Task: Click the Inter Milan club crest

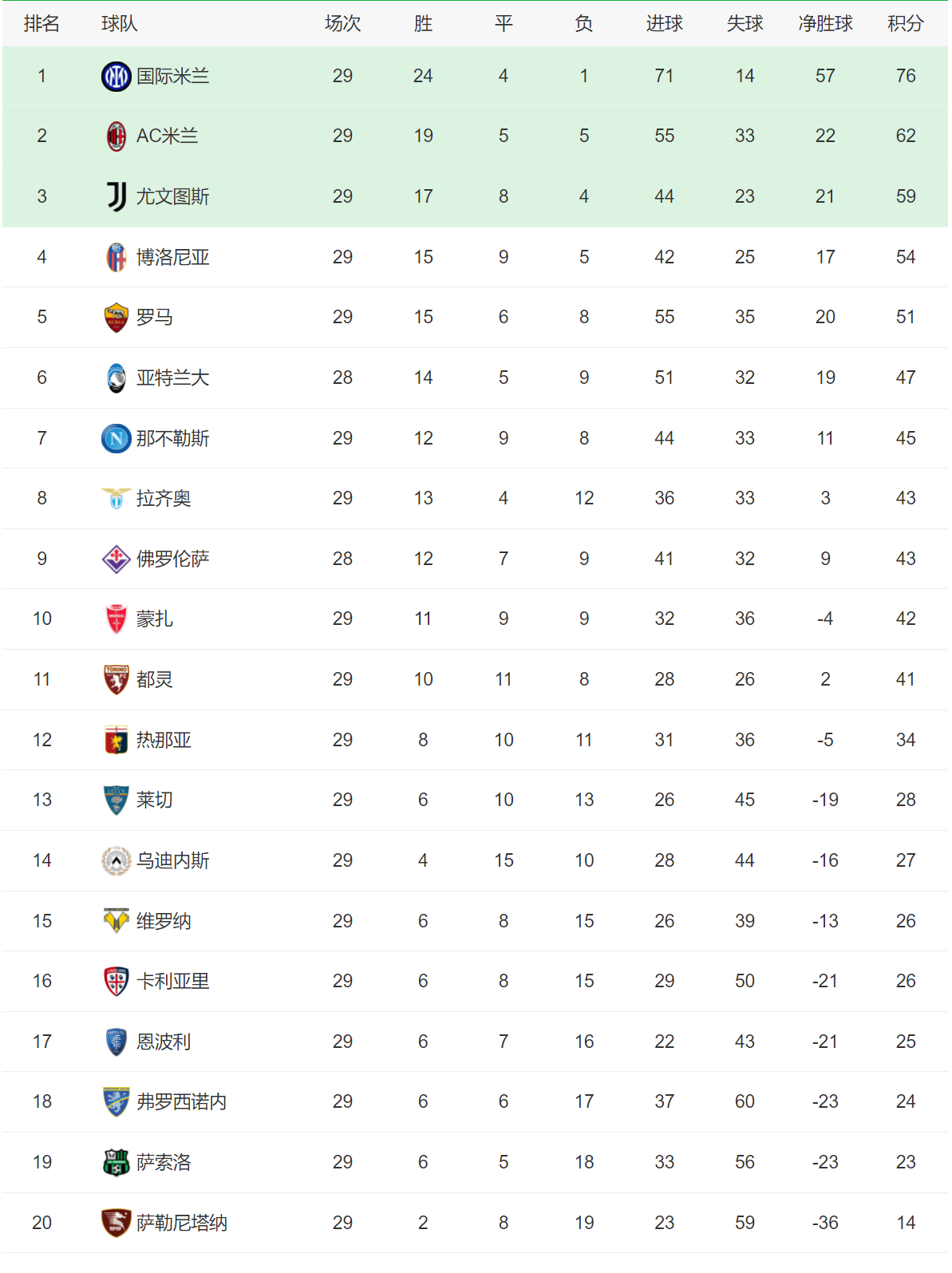Action: pyautogui.click(x=117, y=77)
